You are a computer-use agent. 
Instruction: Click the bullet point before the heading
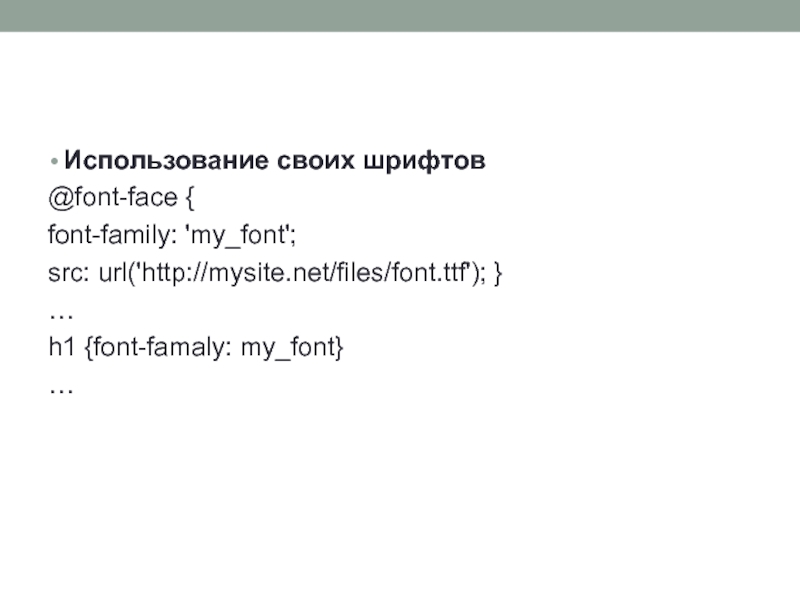pyautogui.click(x=53, y=162)
